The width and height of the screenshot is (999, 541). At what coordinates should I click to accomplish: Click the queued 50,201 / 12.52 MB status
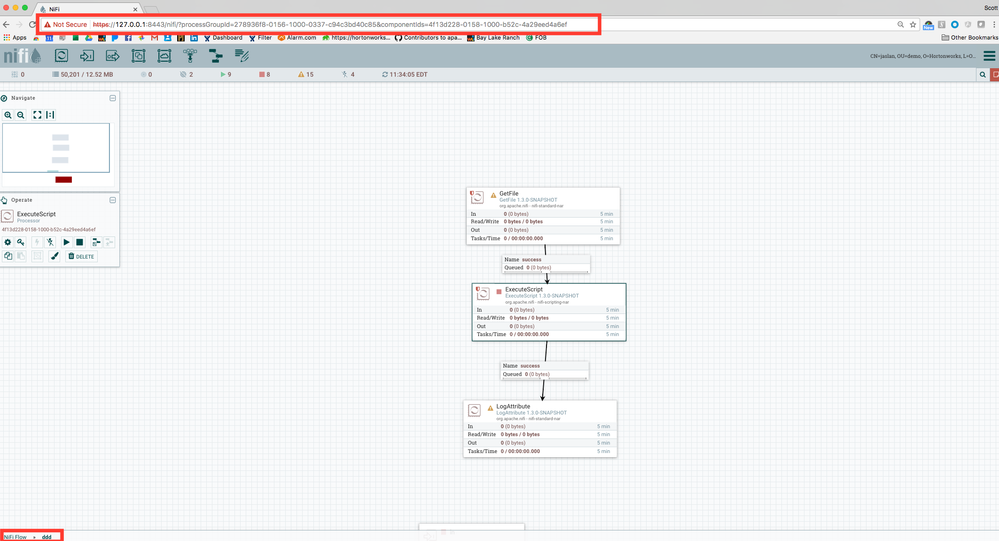click(x=83, y=75)
